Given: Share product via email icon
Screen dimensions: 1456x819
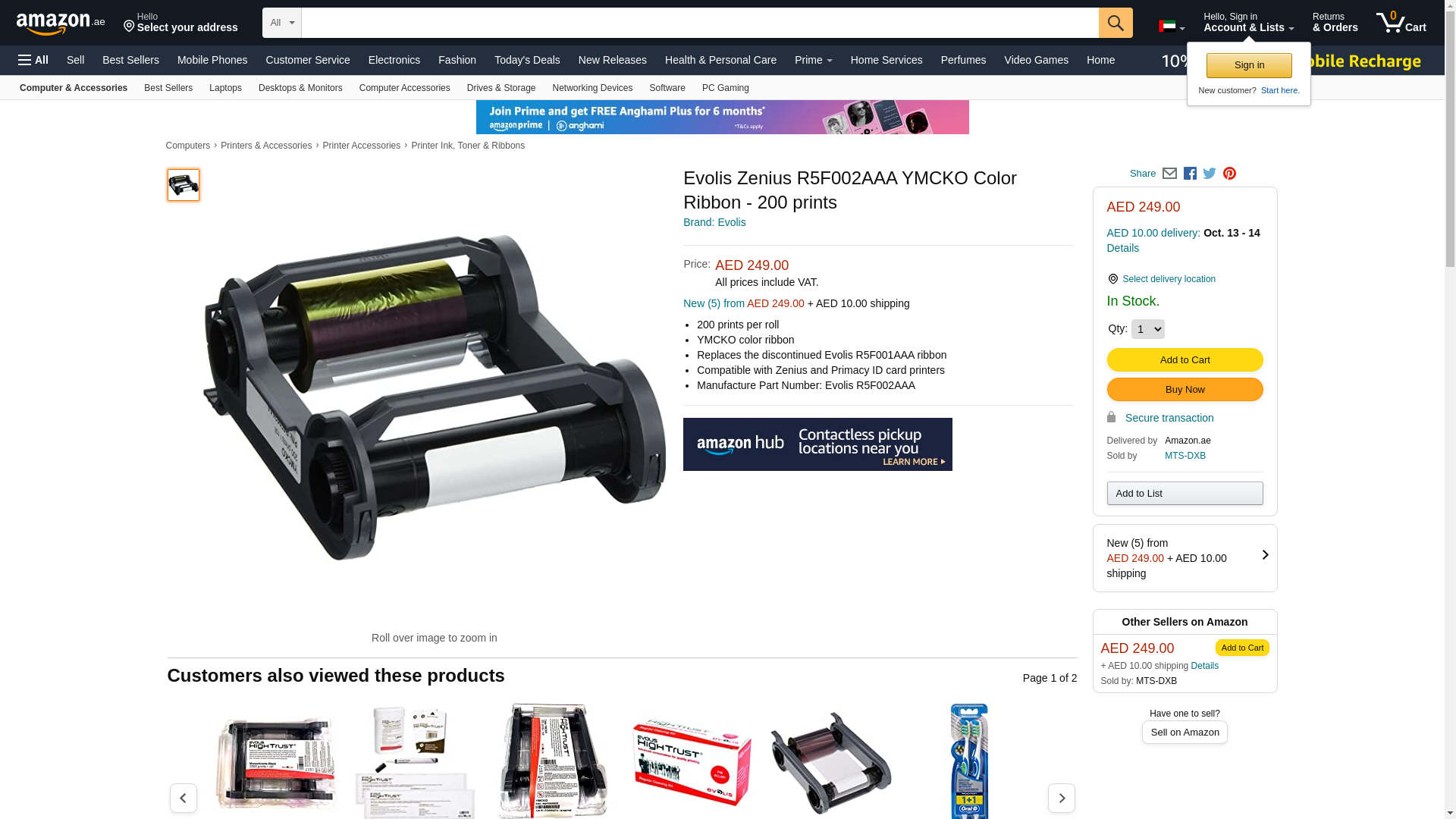Looking at the screenshot, I should (x=1169, y=174).
